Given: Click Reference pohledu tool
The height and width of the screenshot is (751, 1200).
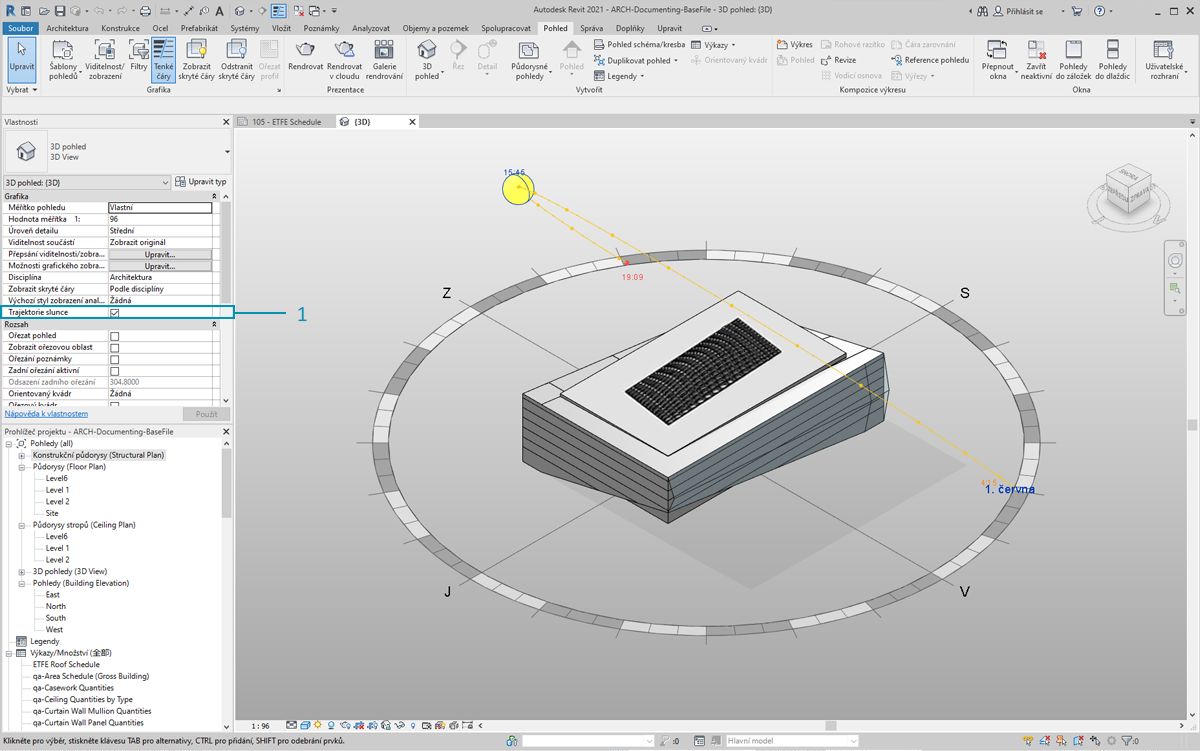Looking at the screenshot, I should pos(930,60).
